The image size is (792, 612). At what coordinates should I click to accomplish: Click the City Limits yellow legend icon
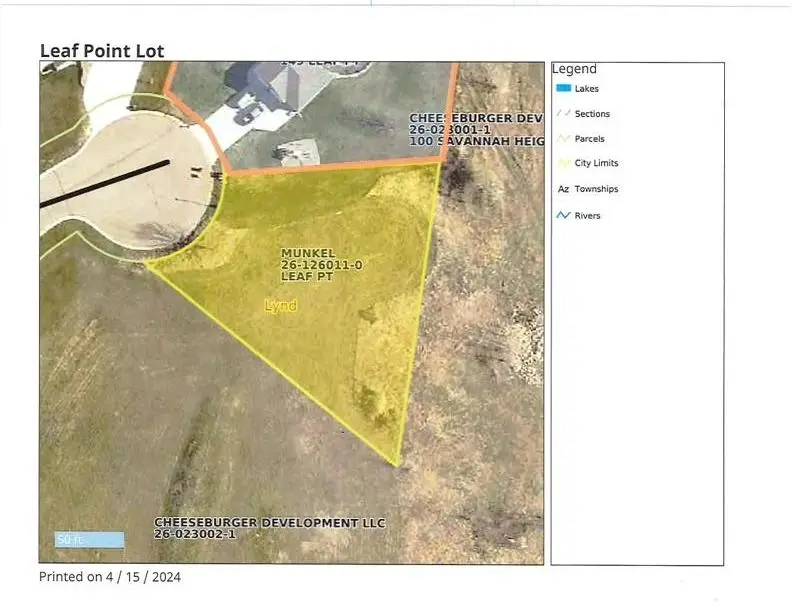563,163
